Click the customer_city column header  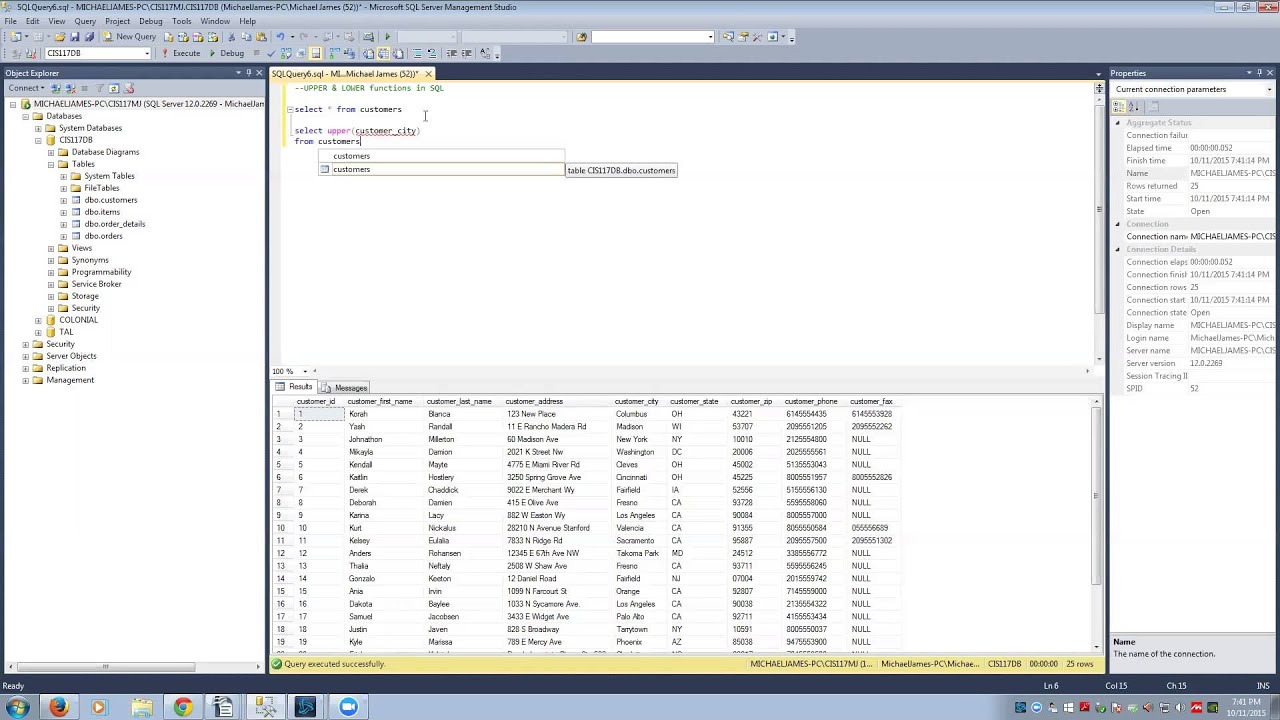coord(637,401)
